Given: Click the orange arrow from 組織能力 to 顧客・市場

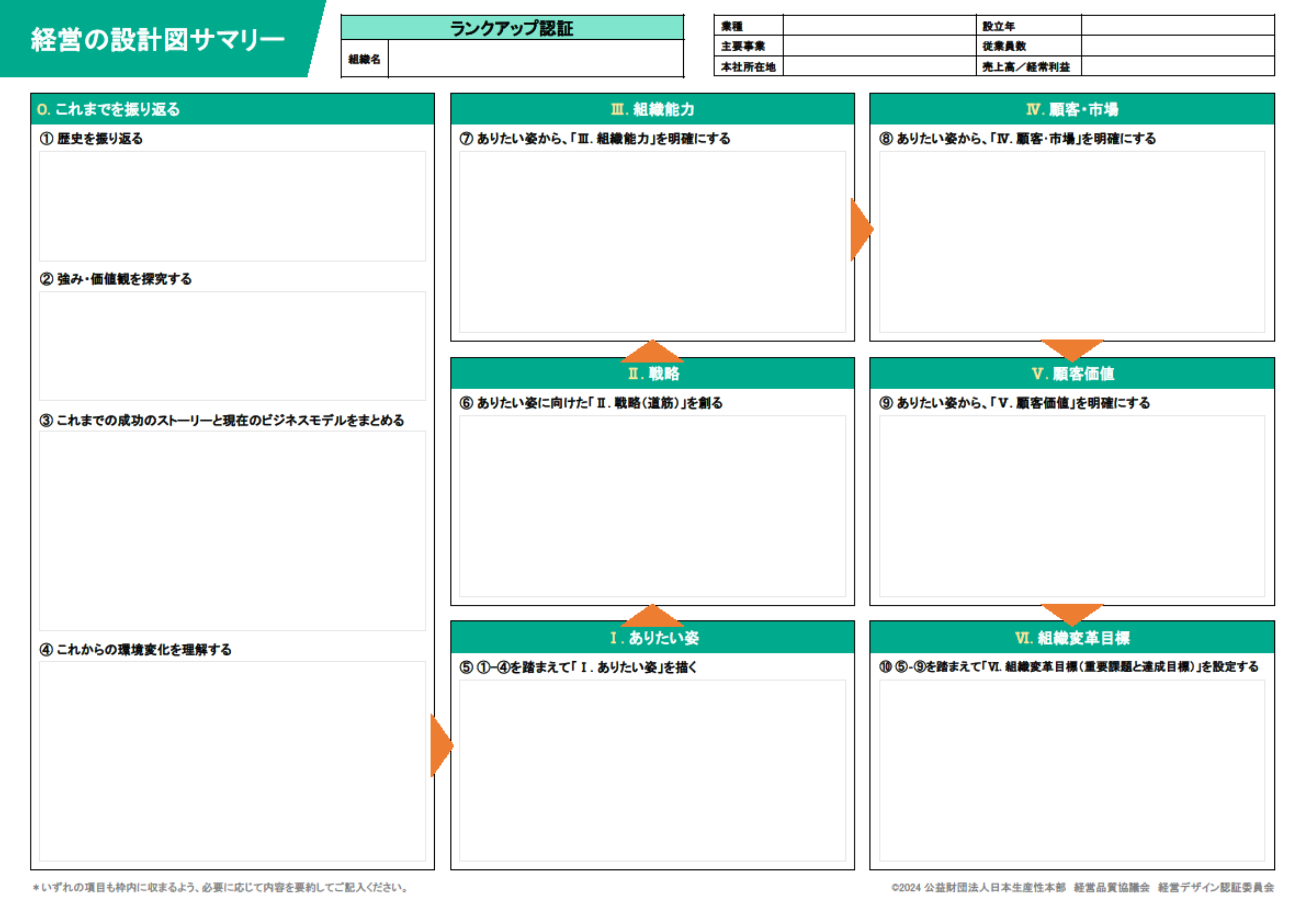Looking at the screenshot, I should pyautogui.click(x=861, y=229).
